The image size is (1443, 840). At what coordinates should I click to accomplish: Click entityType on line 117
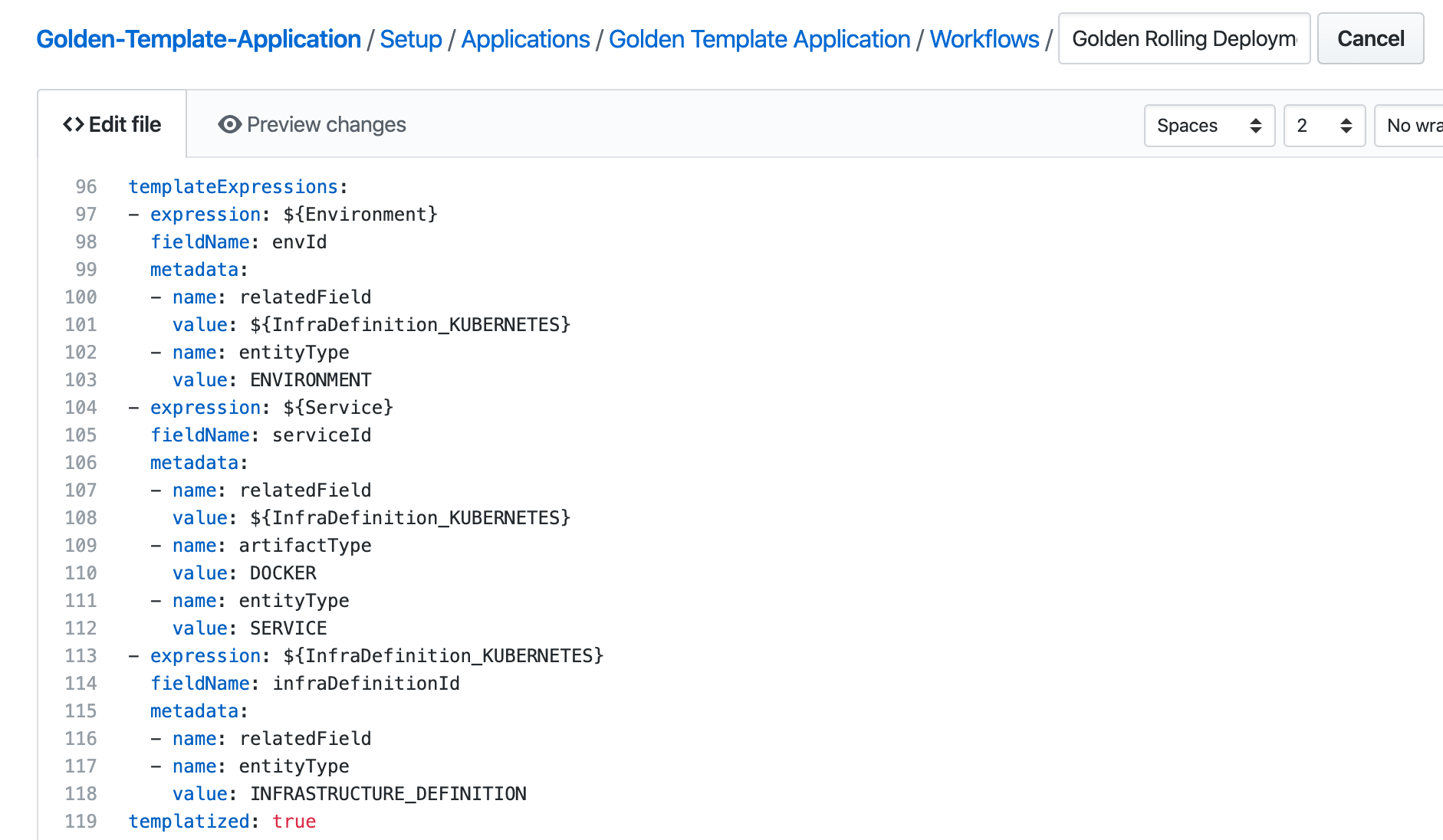click(x=294, y=766)
